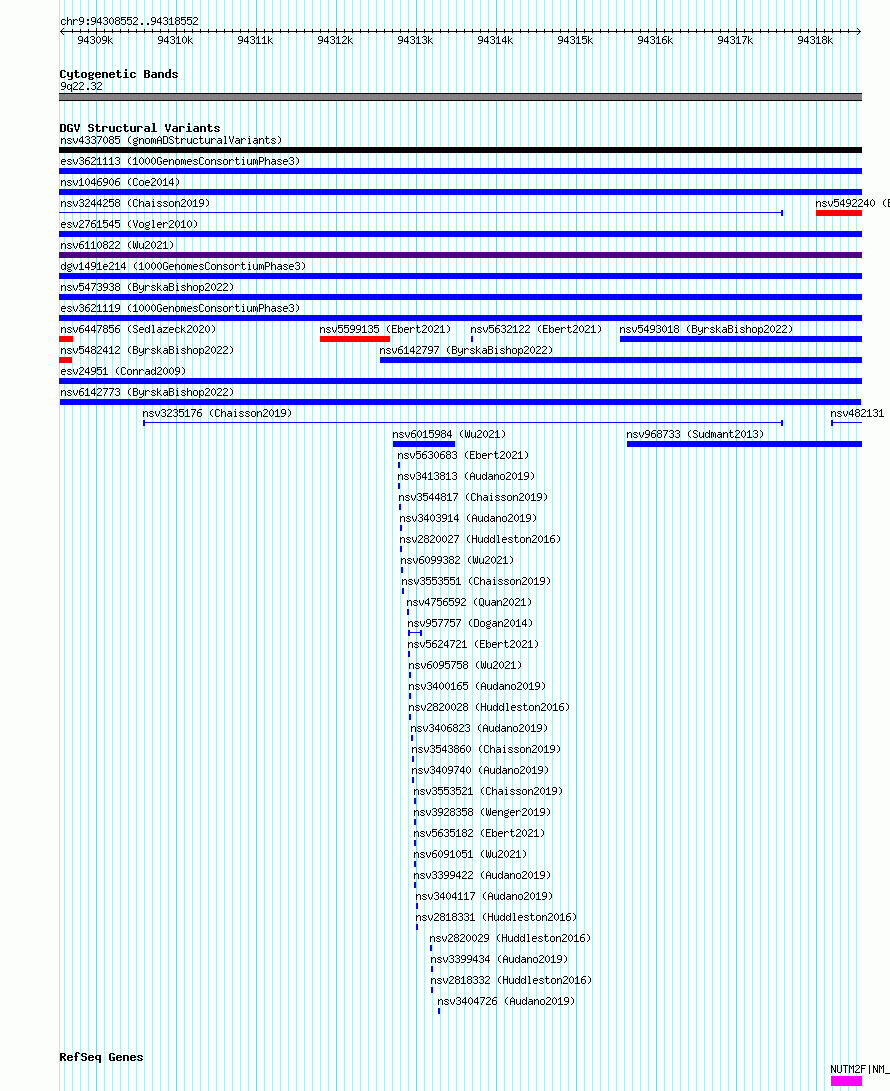Screen dimensions: 890x1091
Task: Click dgv1491e214 variant label
Action: (183, 266)
